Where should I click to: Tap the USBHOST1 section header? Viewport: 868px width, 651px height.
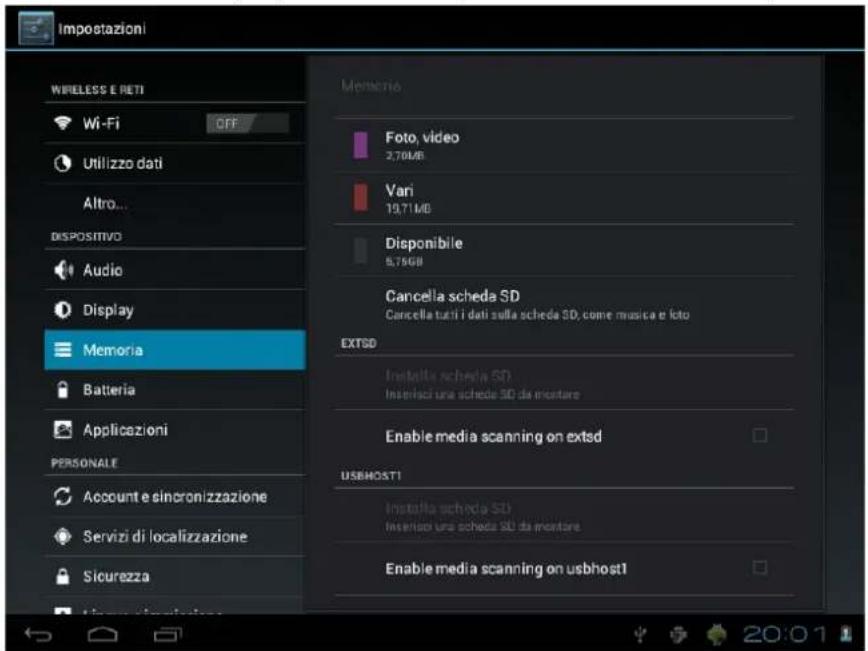click(x=370, y=476)
